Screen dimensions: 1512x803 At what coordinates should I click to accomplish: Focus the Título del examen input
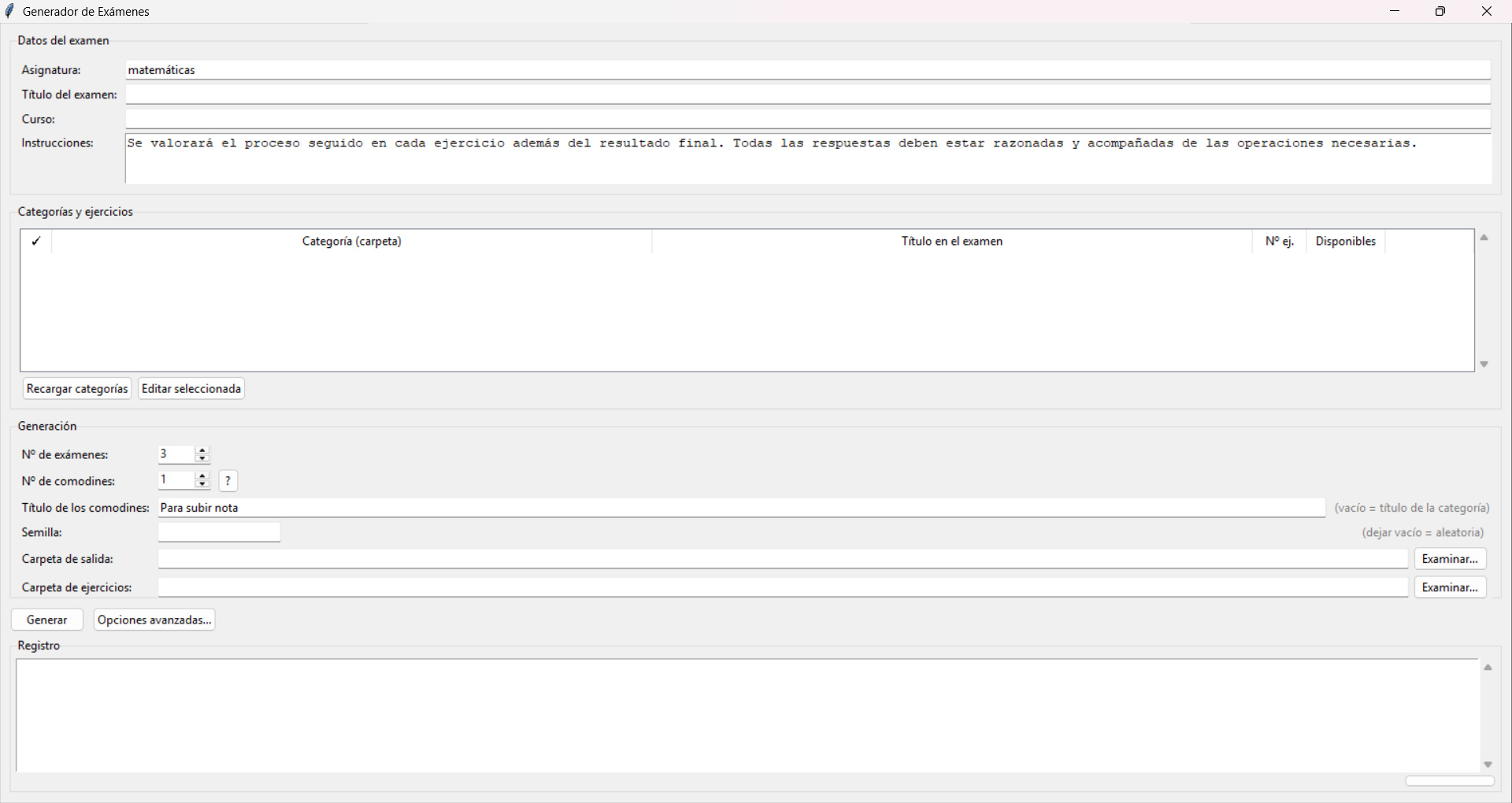(x=808, y=94)
